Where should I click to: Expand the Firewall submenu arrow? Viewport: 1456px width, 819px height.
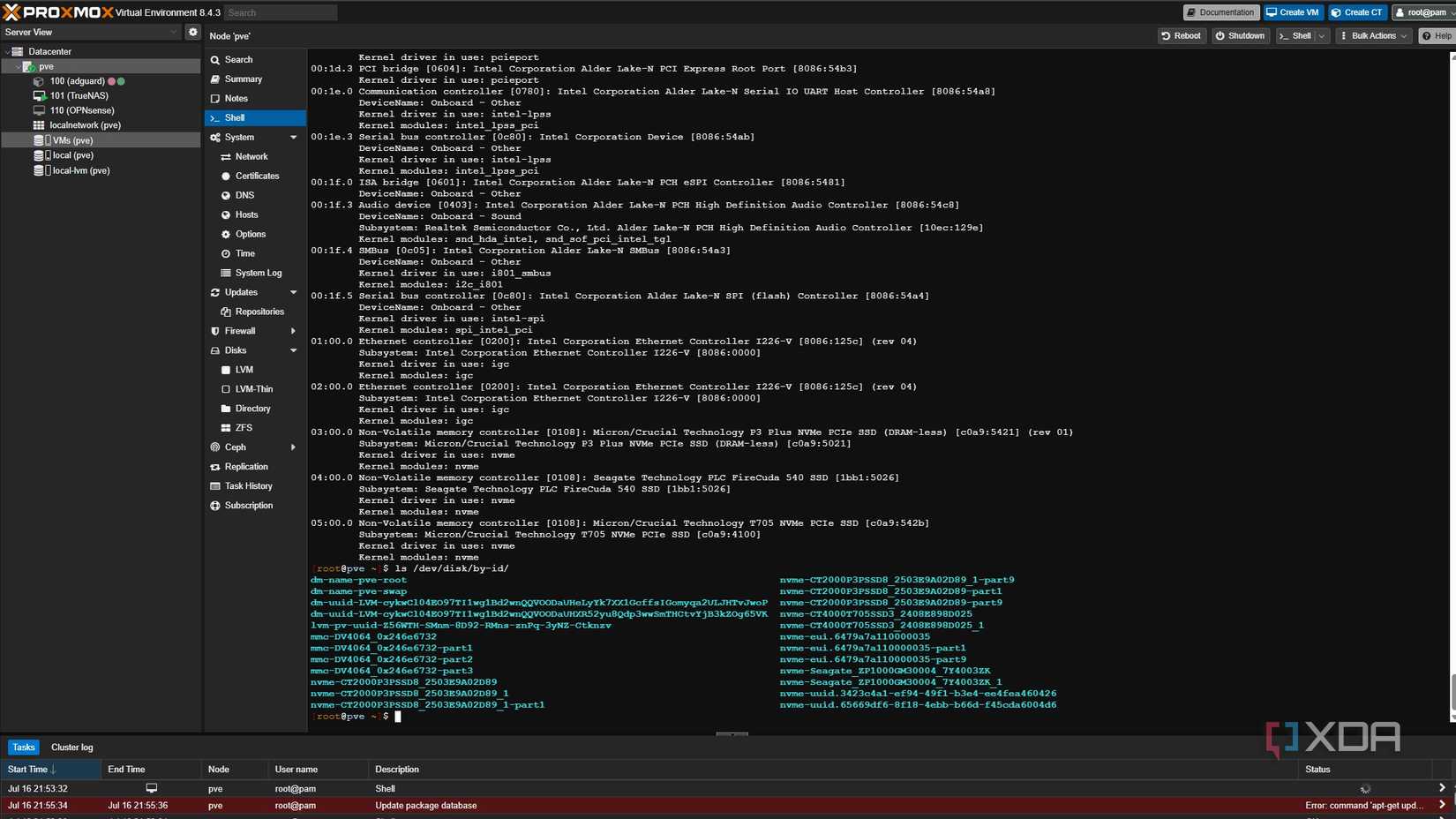tap(293, 332)
